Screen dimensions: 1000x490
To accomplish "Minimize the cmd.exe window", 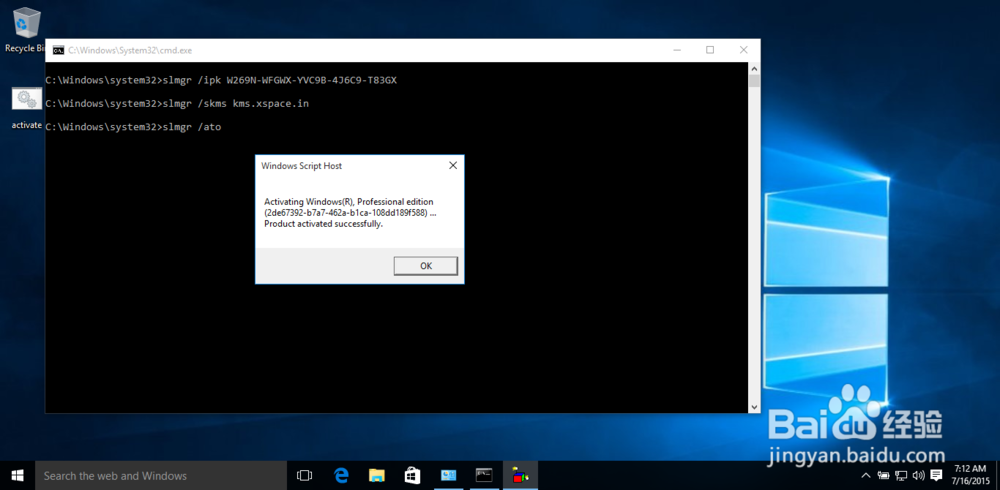I will coord(677,50).
